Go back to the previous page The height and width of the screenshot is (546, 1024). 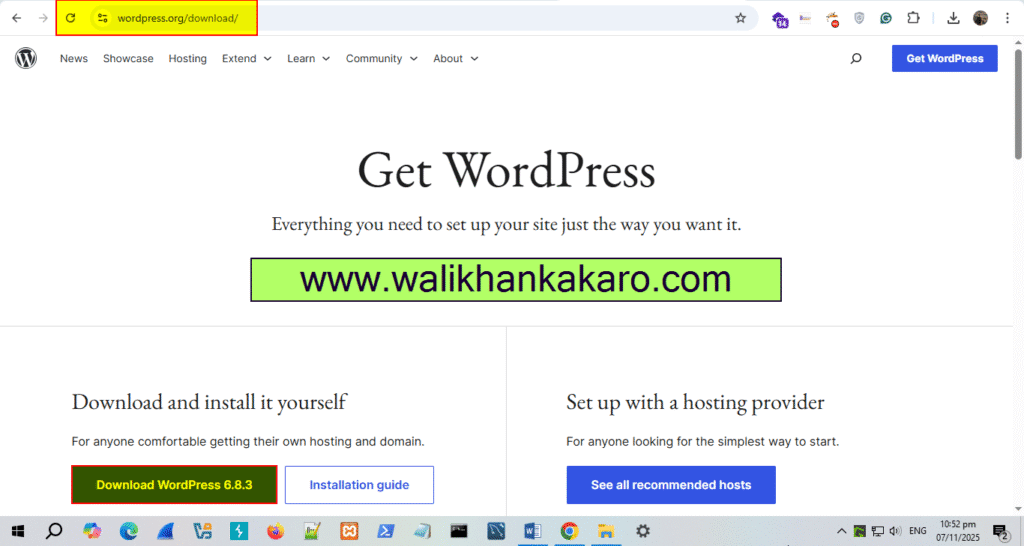tap(16, 18)
